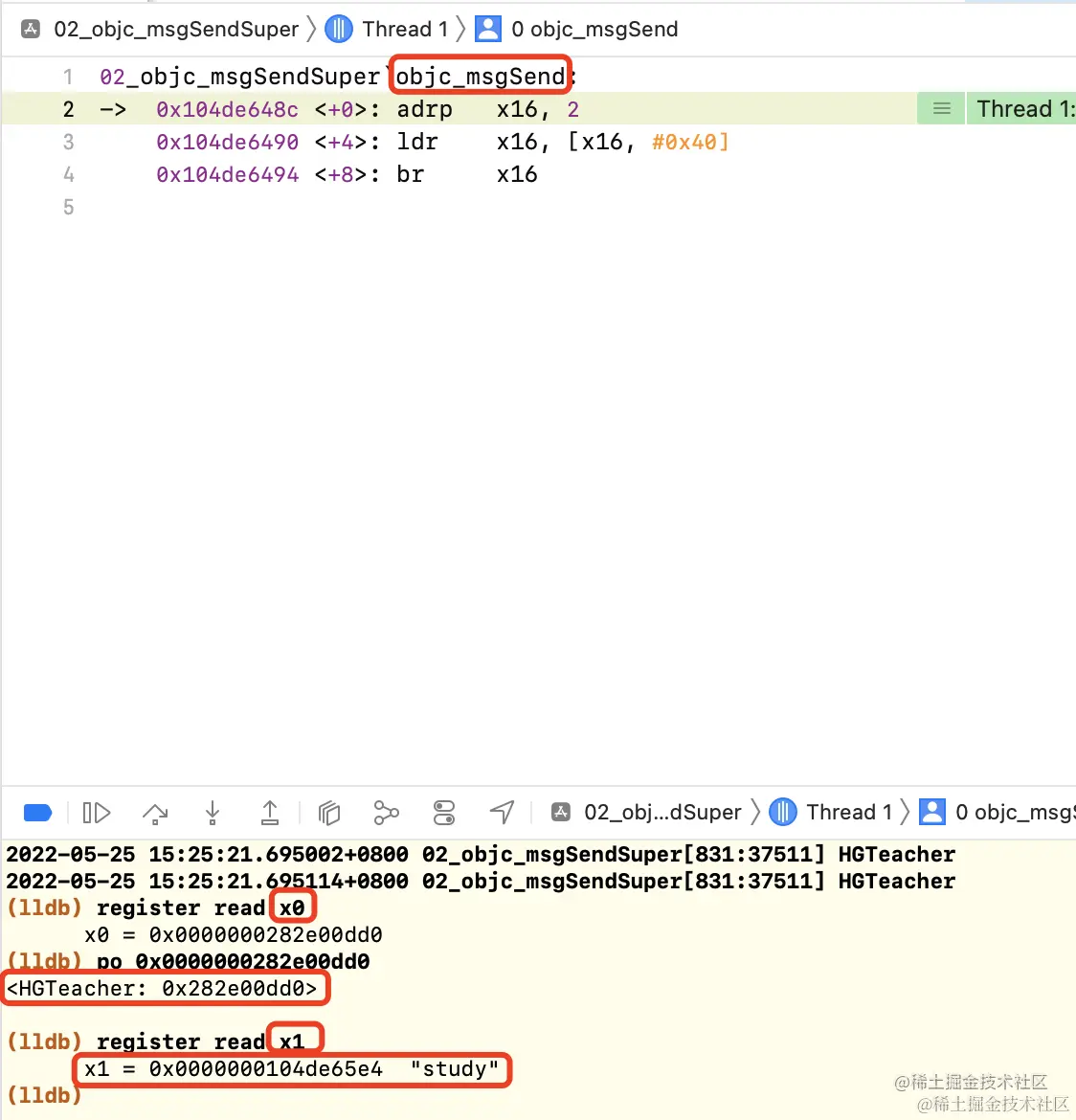Click line number 3 in the gutter

[x=69, y=142]
